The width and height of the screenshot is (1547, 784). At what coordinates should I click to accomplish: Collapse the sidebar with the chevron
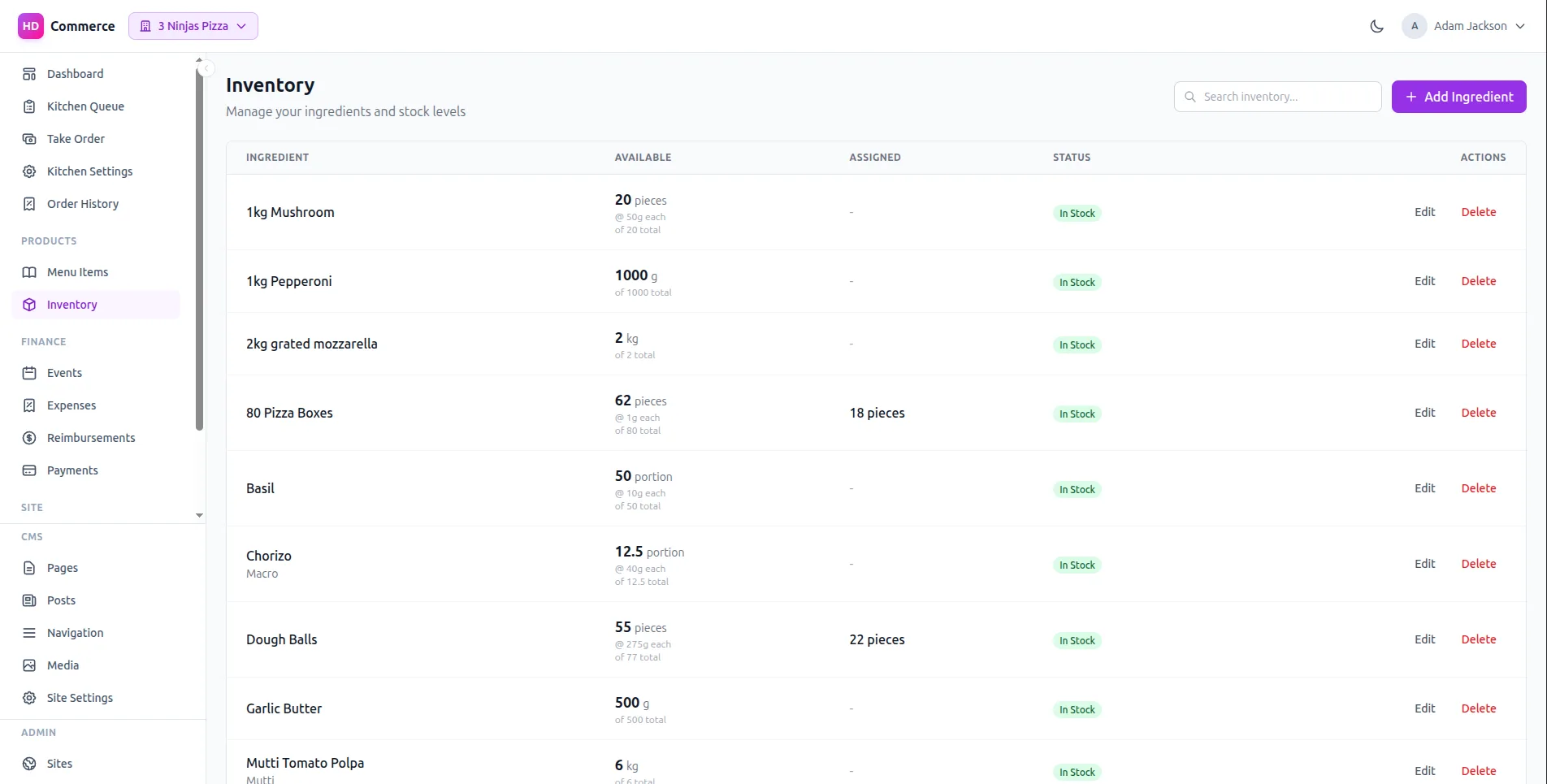[x=206, y=67]
